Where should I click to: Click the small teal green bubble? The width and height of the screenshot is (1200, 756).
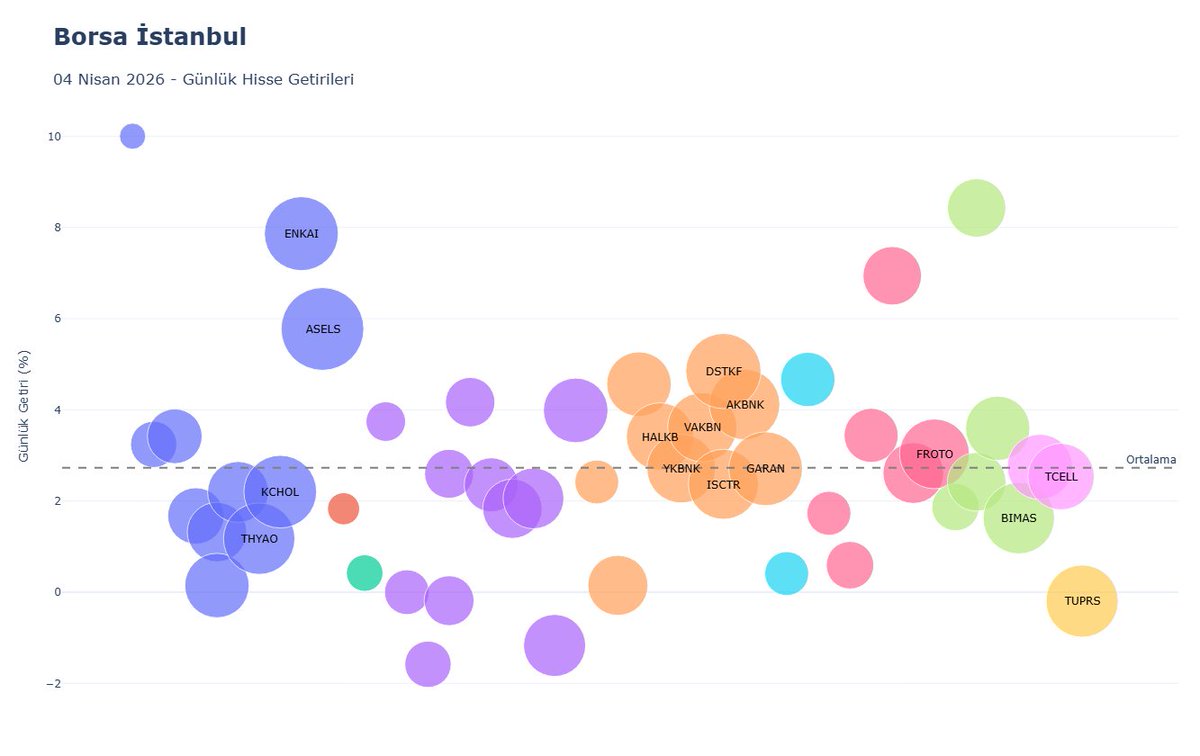click(364, 573)
